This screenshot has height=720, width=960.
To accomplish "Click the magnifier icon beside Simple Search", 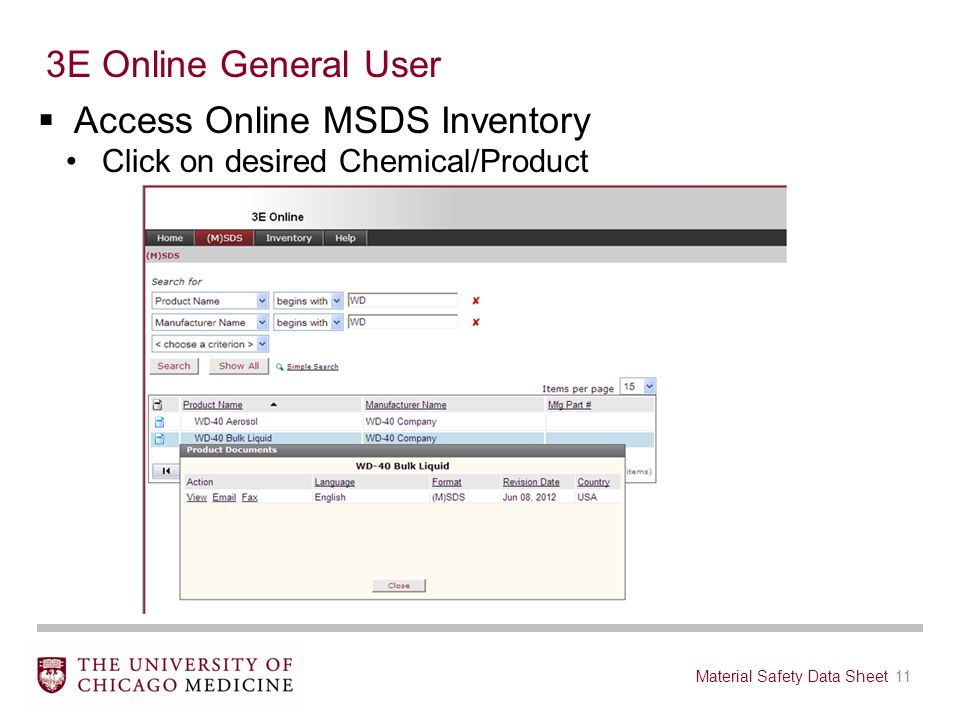I will coord(279,367).
